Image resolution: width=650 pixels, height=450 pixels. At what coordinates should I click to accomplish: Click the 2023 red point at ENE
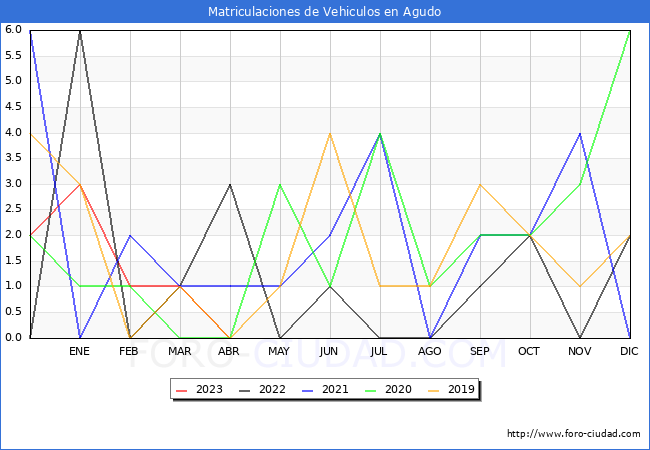coord(80,184)
